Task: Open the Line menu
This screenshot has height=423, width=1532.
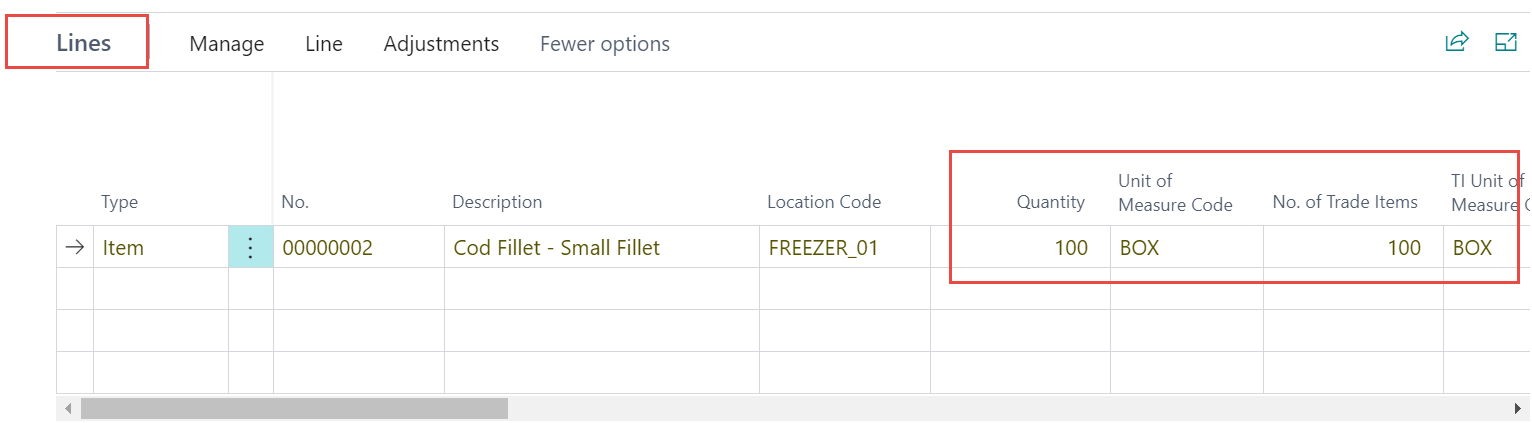Action: [x=324, y=44]
